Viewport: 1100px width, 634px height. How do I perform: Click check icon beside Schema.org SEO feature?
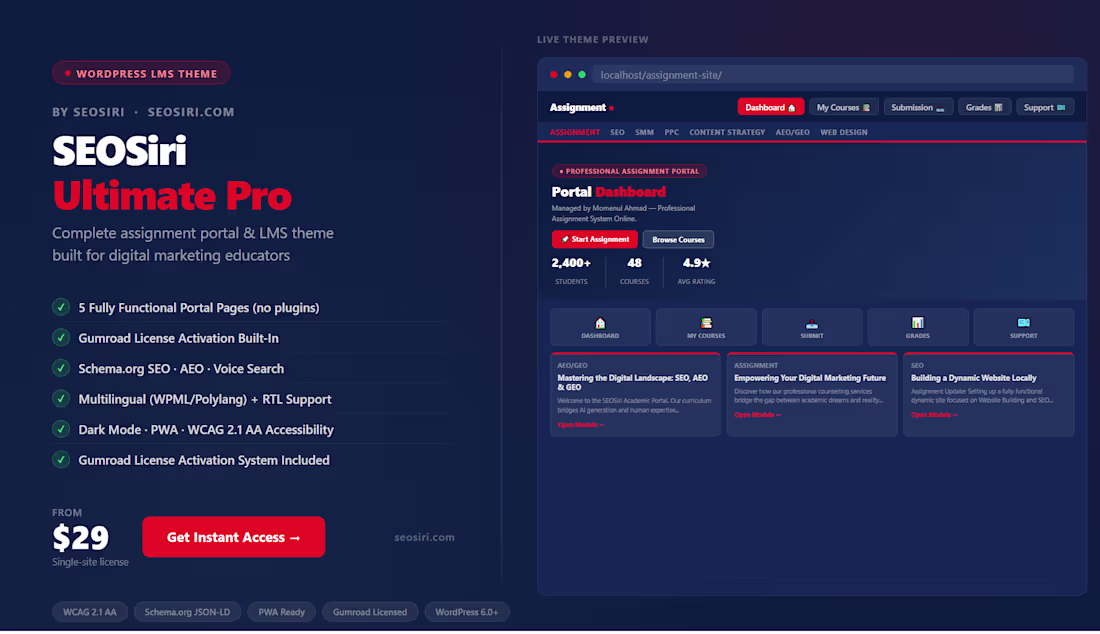coord(61,368)
